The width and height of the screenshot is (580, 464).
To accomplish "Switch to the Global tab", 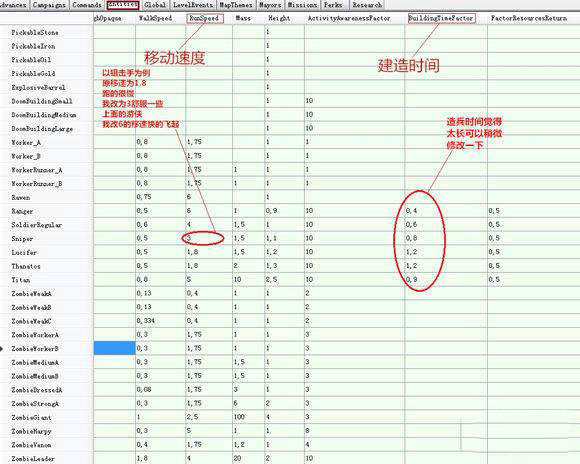I will pos(155,5).
